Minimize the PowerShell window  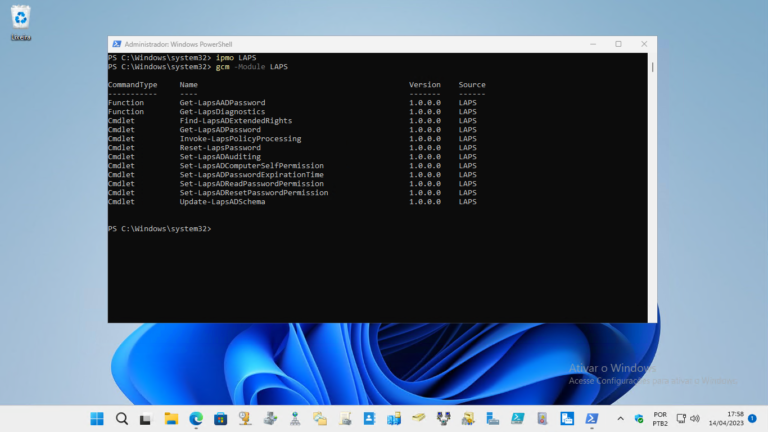(x=593, y=44)
